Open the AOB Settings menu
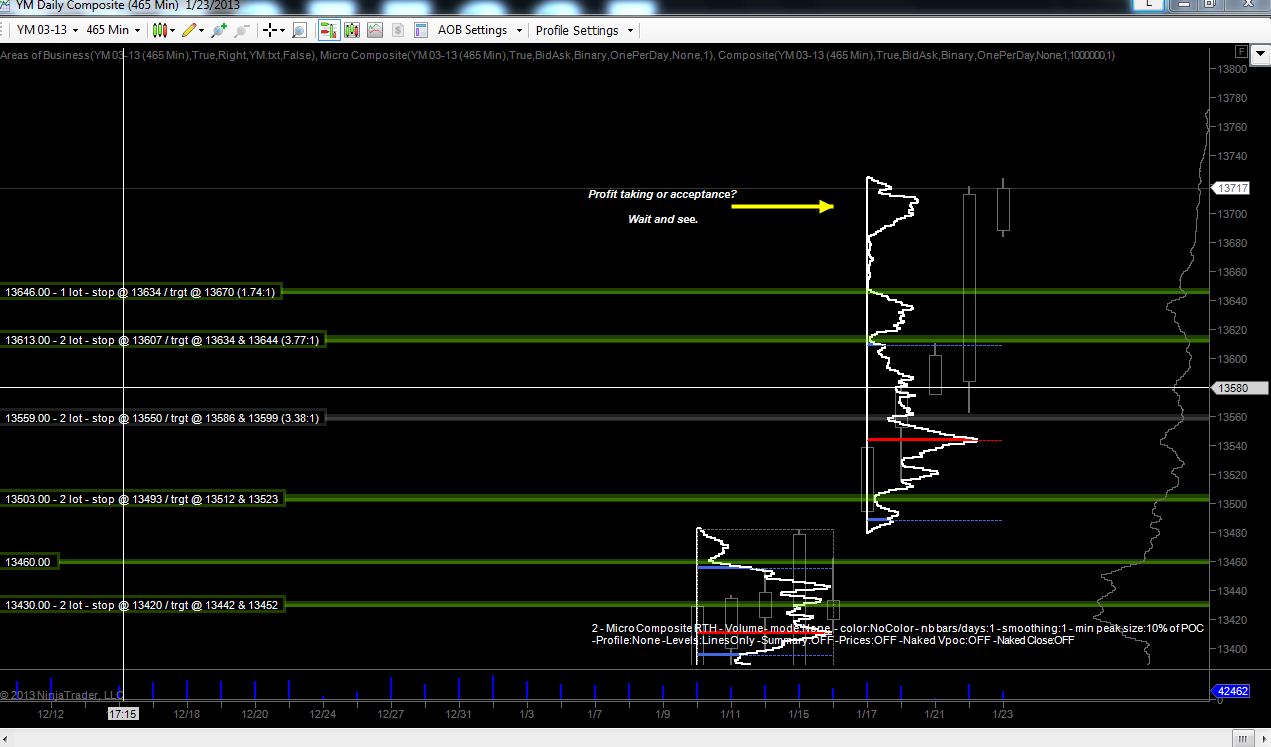Viewport: 1271px width, 747px height. tap(480, 30)
